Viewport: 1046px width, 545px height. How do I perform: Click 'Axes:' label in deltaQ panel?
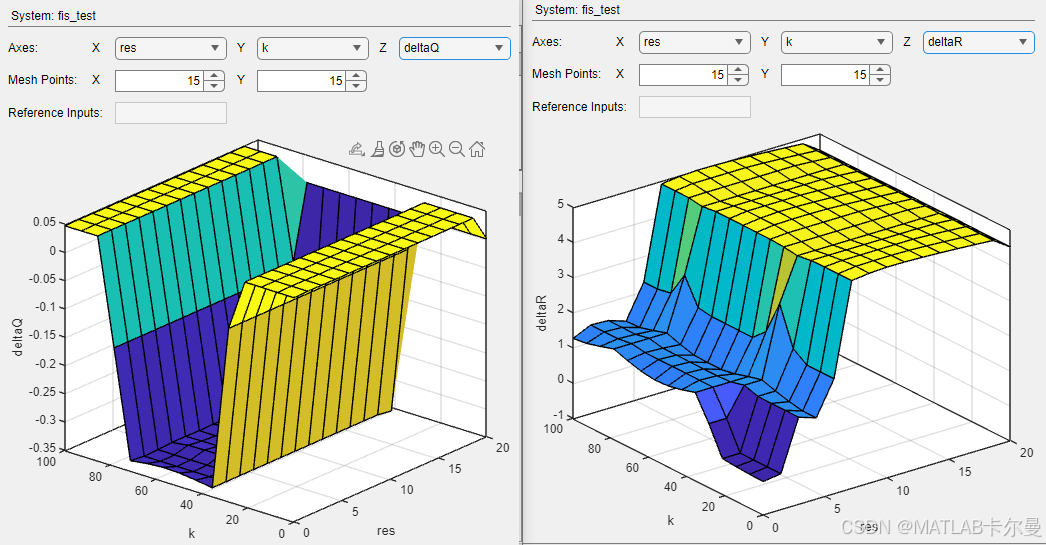click(23, 48)
